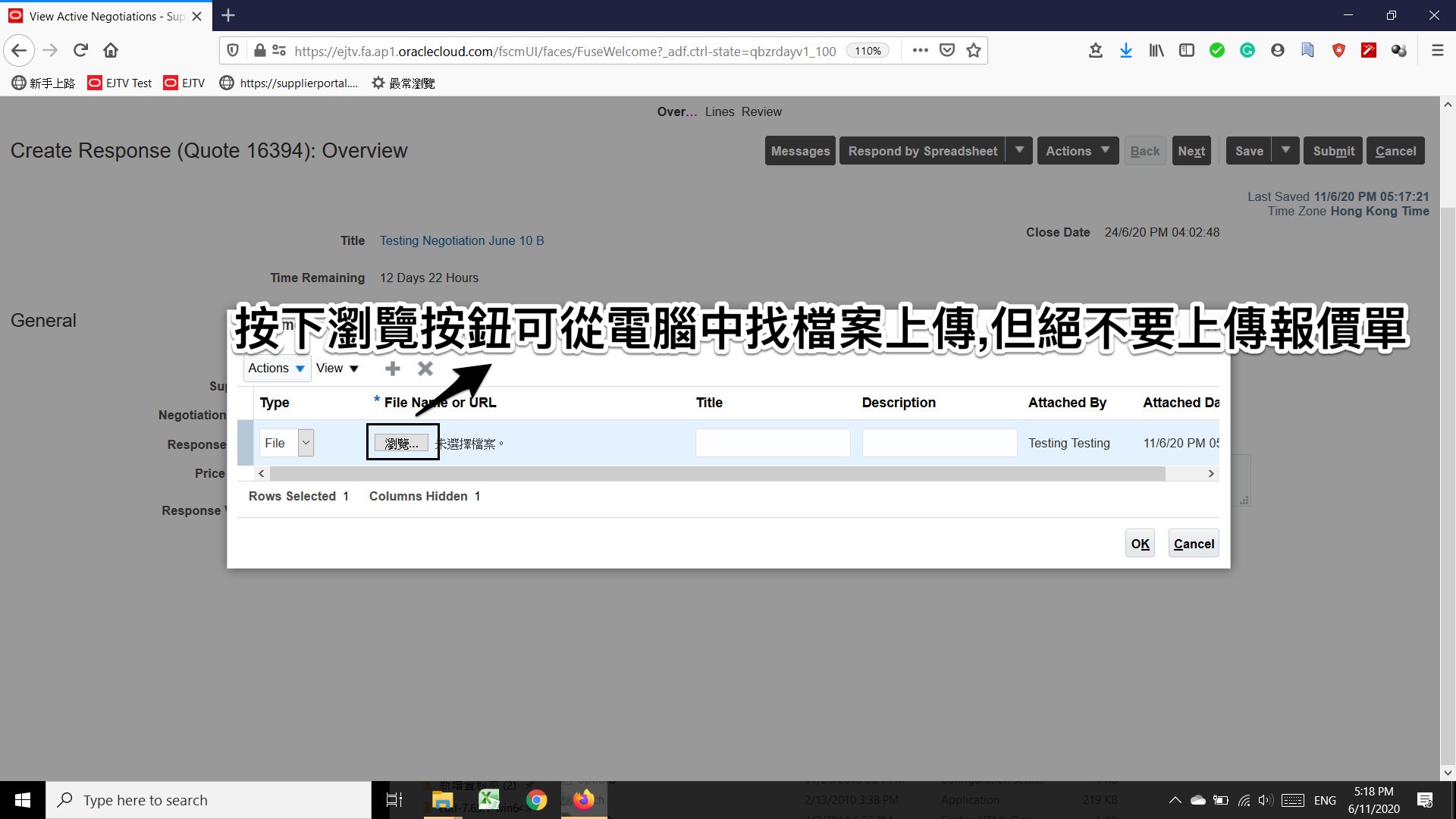This screenshot has width=1456, height=819.
Task: Expand the Save button dropdown arrow
Action: pos(1285,151)
